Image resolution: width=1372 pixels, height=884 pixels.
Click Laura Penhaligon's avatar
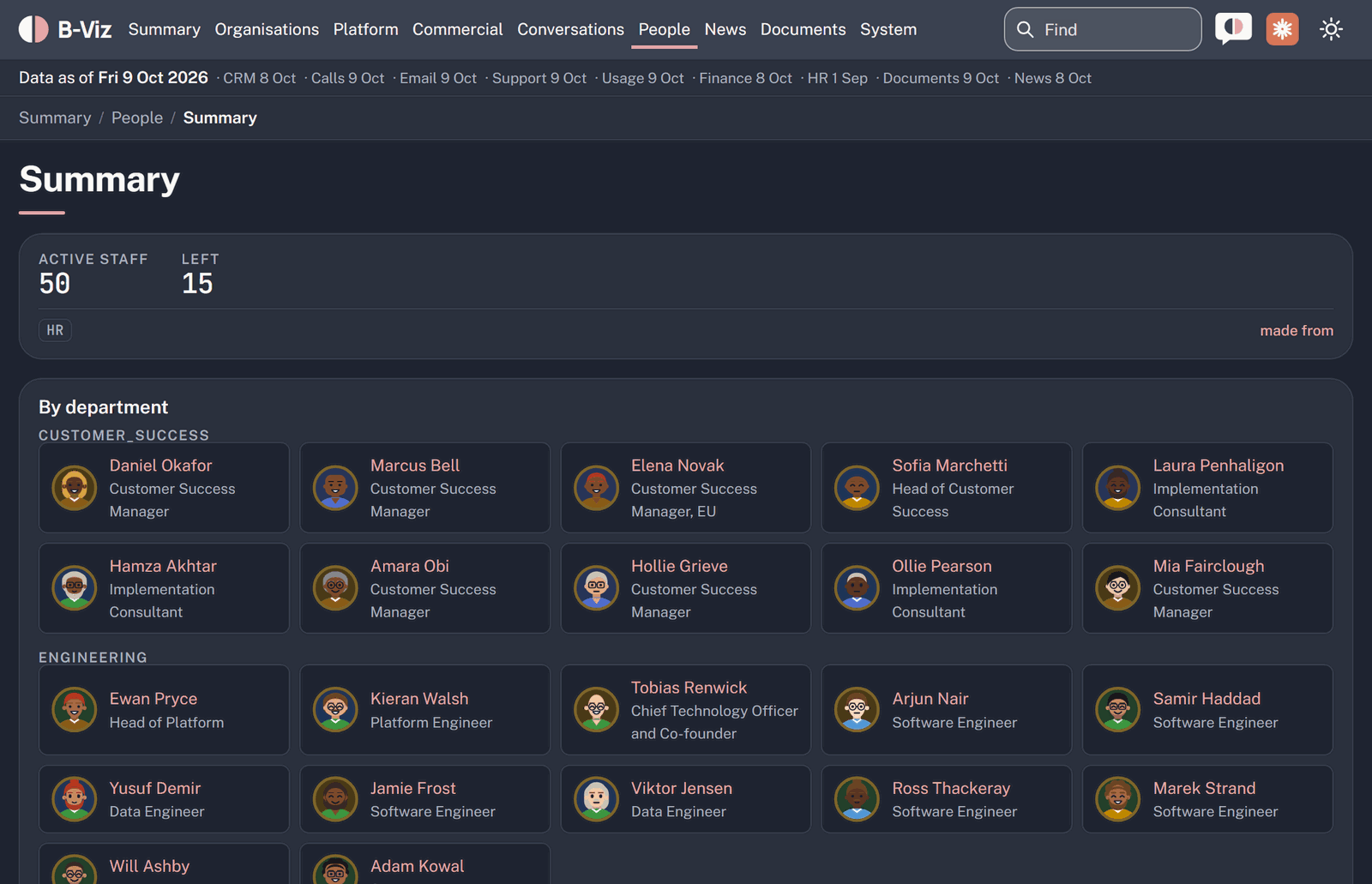[1117, 488]
